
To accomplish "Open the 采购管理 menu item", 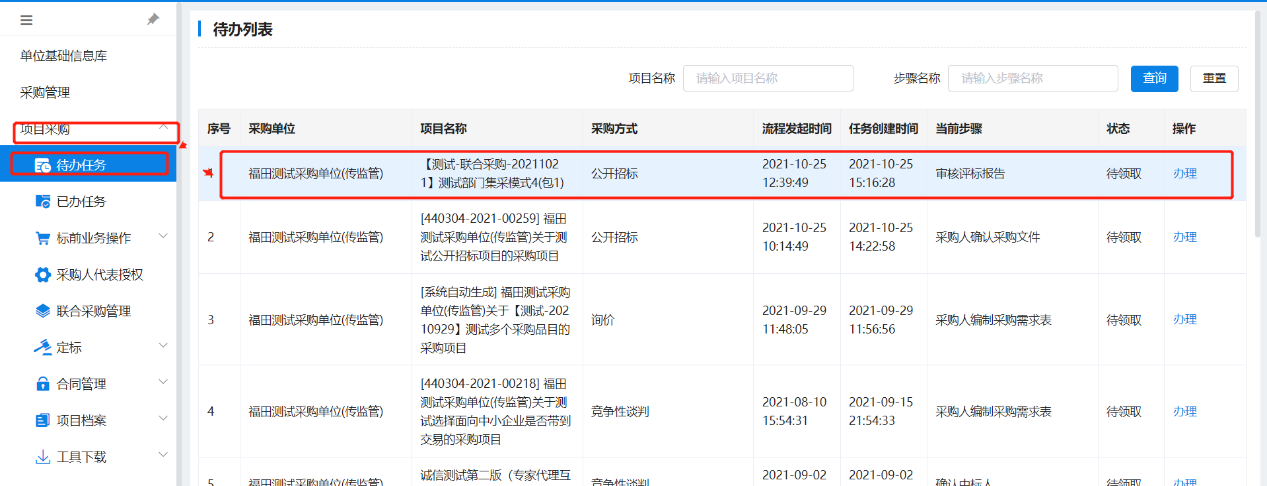I will pos(45,92).
